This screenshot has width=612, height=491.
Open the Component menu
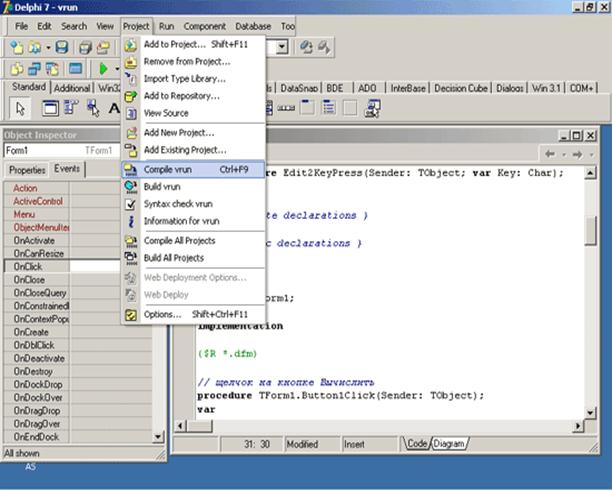pos(205,26)
